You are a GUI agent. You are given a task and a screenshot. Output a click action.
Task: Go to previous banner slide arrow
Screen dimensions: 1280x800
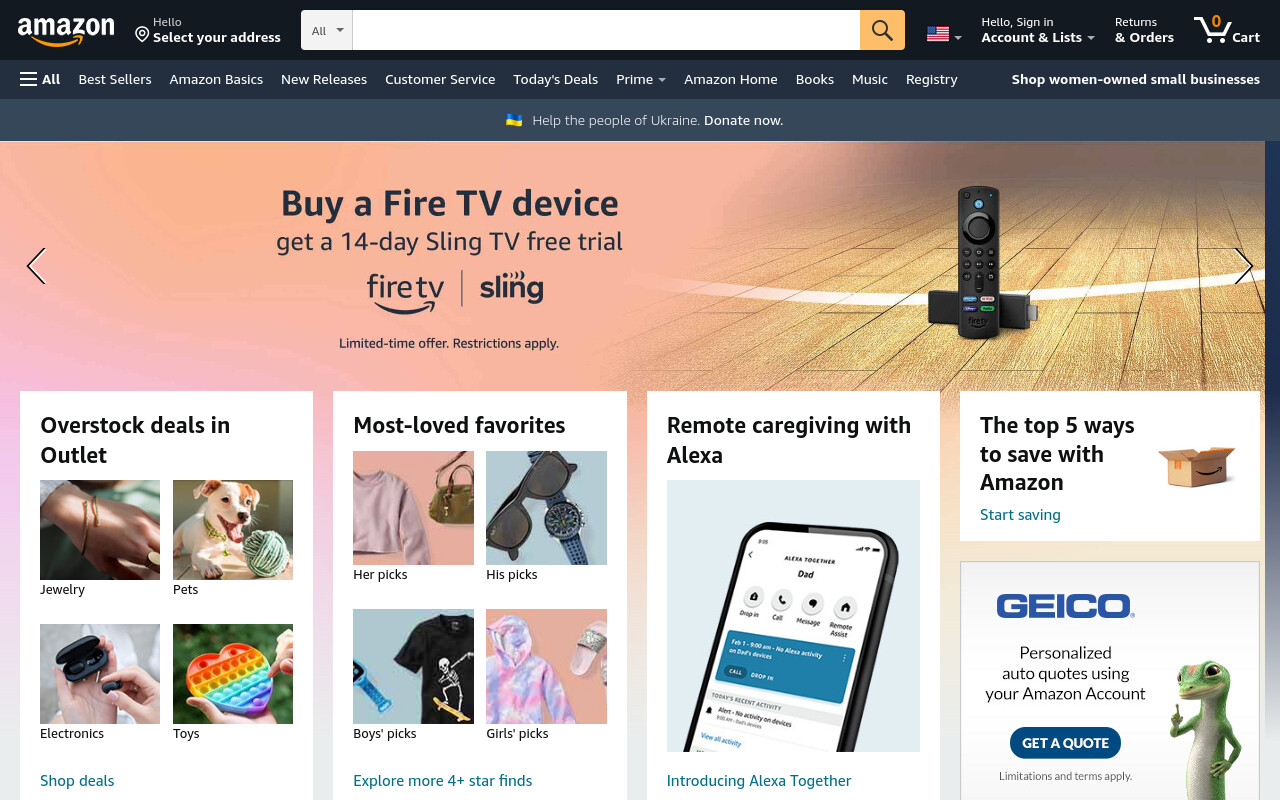point(36,266)
